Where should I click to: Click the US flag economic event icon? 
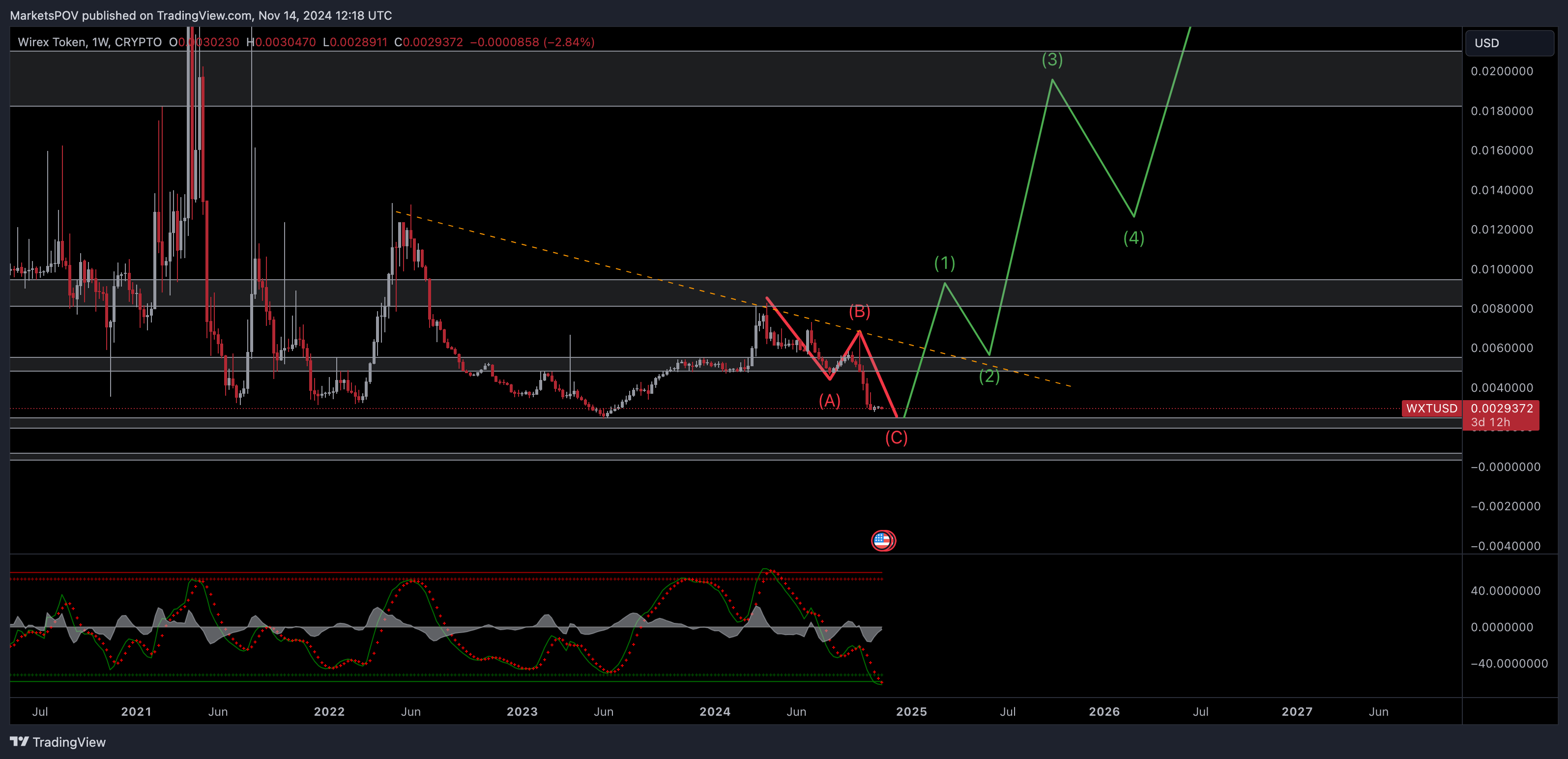pyautogui.click(x=883, y=540)
